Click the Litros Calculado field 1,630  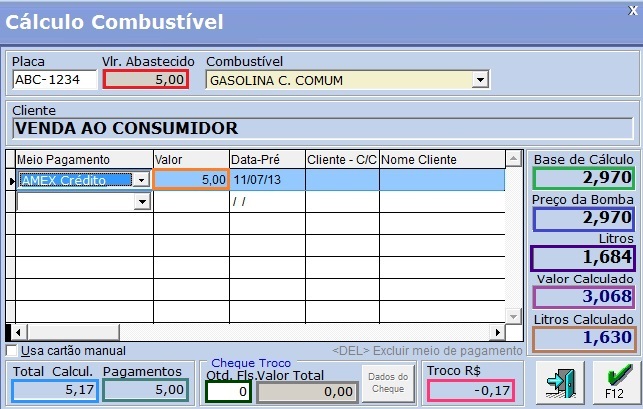tap(584, 338)
